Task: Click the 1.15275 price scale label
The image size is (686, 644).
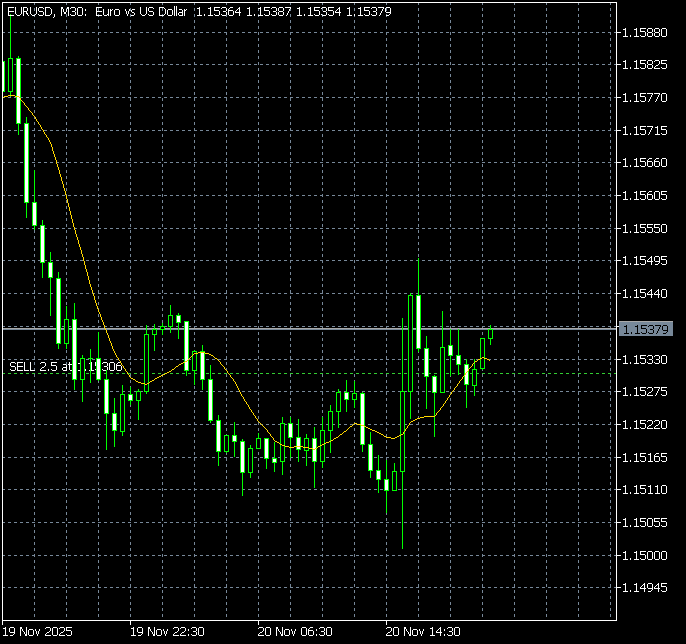Action: pos(644,392)
